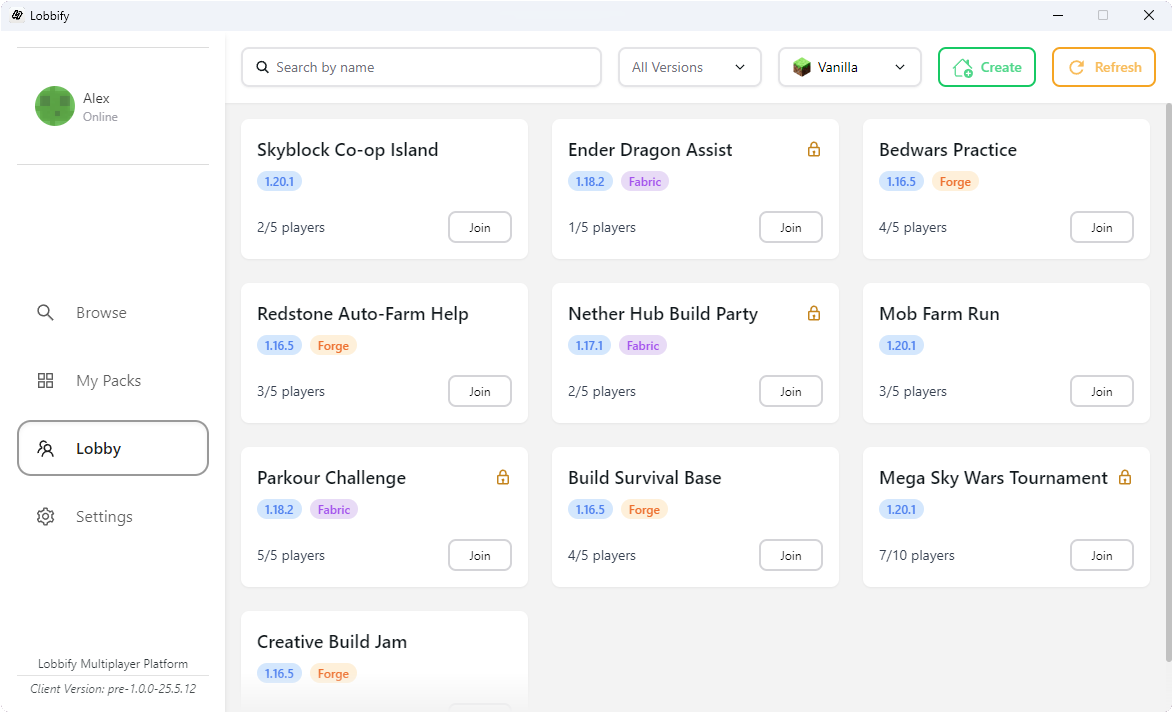Focus the Search by name field
Image resolution: width=1173 pixels, height=713 pixels.
pos(422,67)
